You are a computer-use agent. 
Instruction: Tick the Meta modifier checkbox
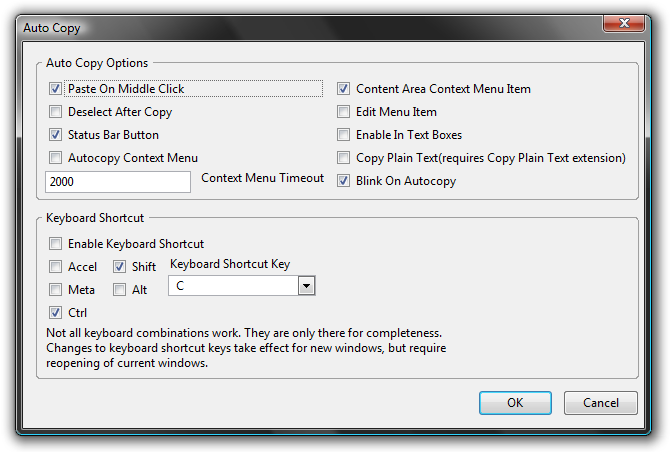click(55, 290)
